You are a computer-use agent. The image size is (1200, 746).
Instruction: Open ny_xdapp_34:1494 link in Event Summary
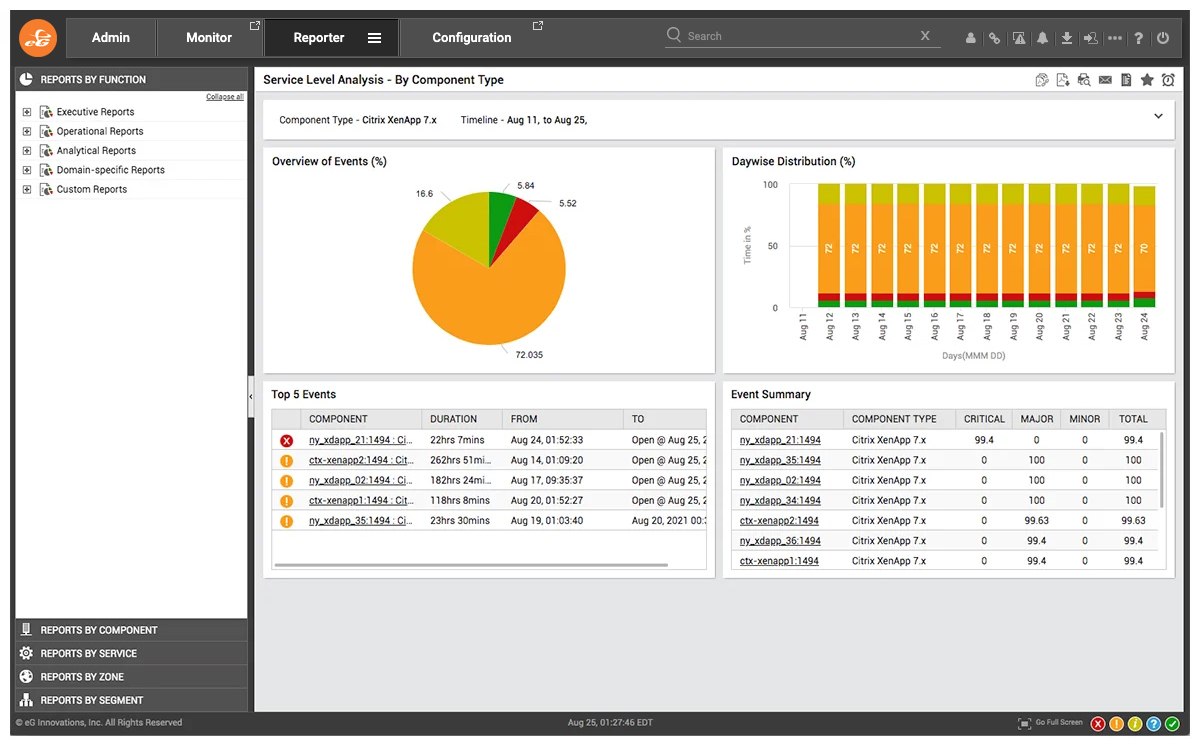[780, 501]
